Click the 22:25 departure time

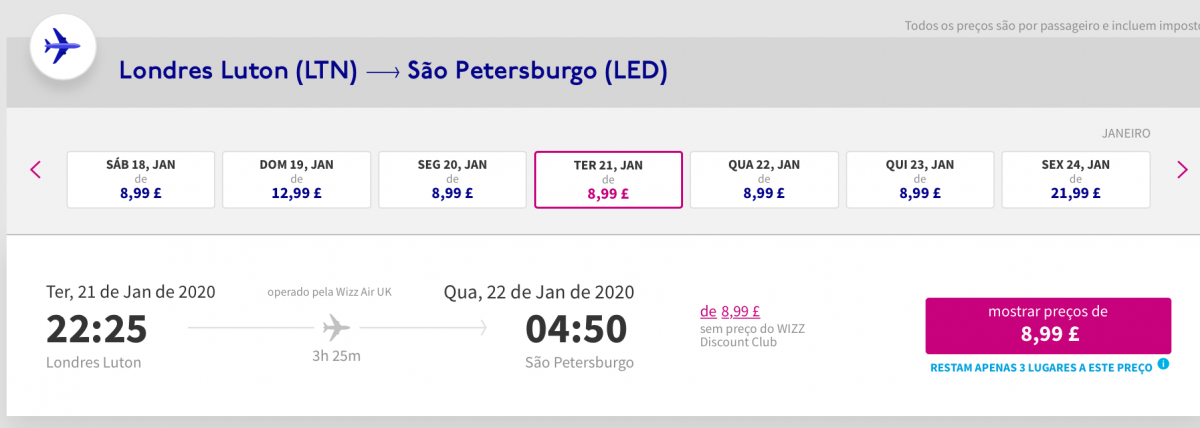pos(97,329)
